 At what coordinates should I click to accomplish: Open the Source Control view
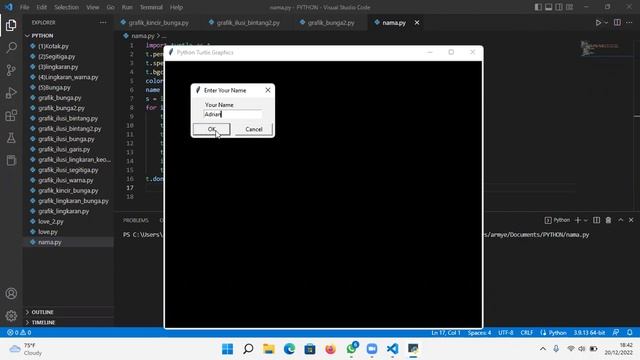(11, 70)
